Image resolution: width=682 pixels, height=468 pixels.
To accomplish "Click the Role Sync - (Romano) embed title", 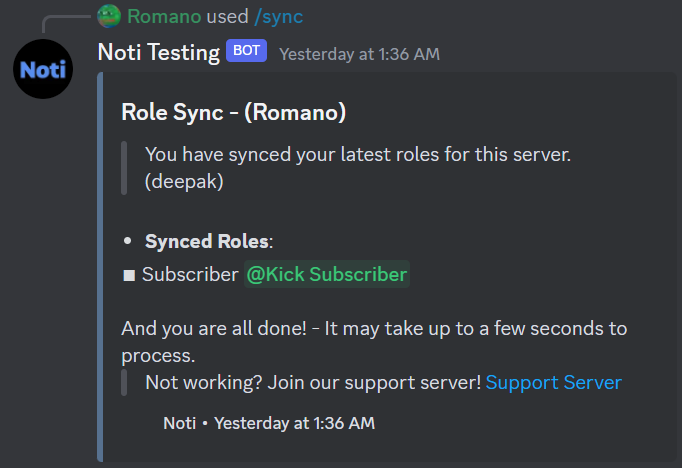I will 233,112.
